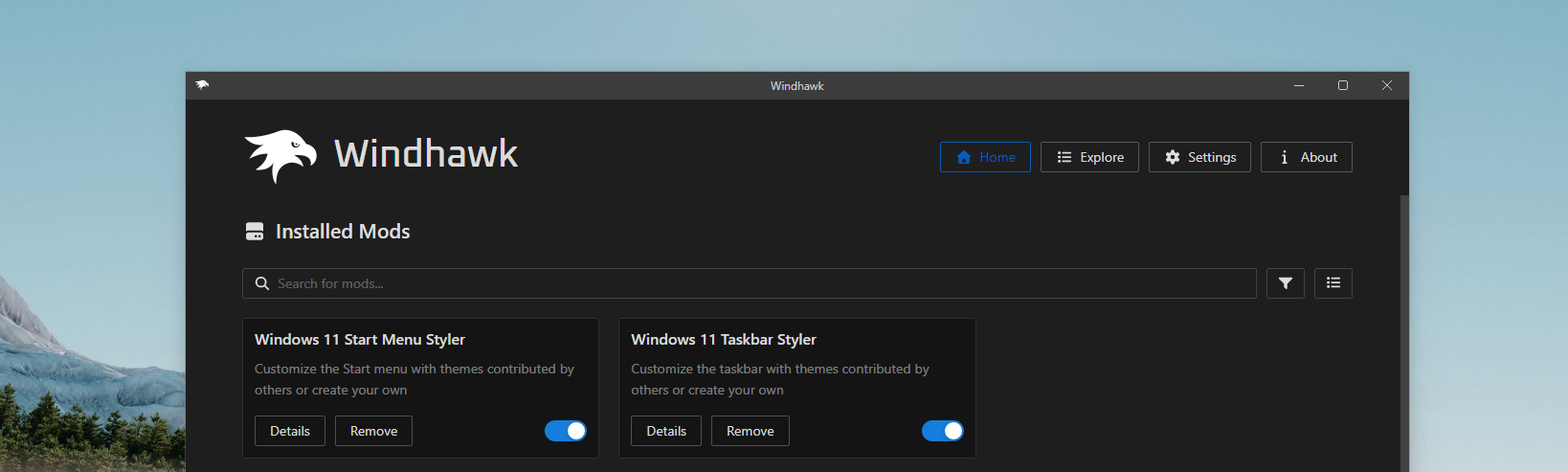
Task: Open the Settings tab
Action: point(1199,157)
